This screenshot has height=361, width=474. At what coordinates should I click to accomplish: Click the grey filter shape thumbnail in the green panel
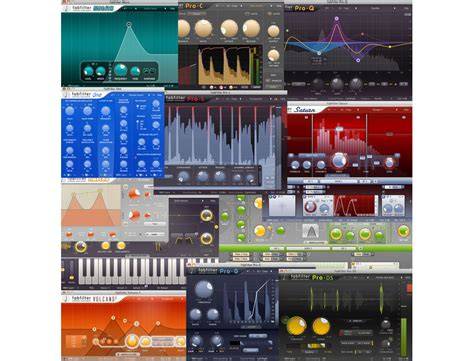point(310,231)
